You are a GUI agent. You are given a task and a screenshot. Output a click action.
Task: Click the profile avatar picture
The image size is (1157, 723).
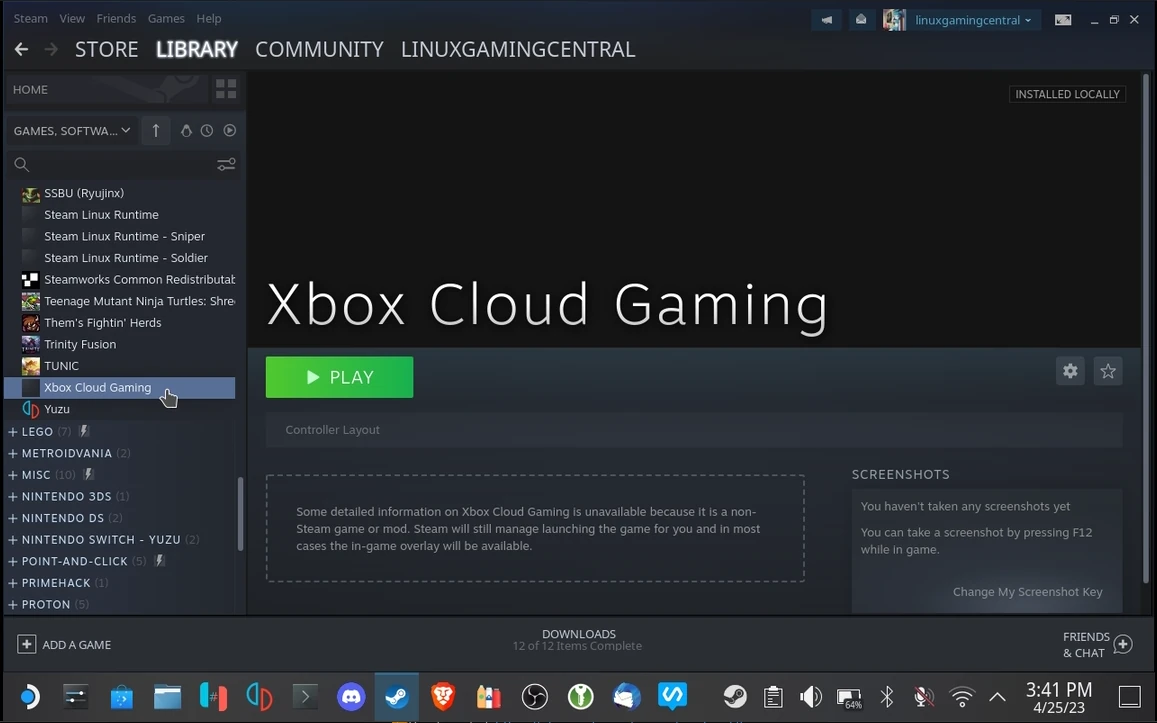(x=894, y=20)
